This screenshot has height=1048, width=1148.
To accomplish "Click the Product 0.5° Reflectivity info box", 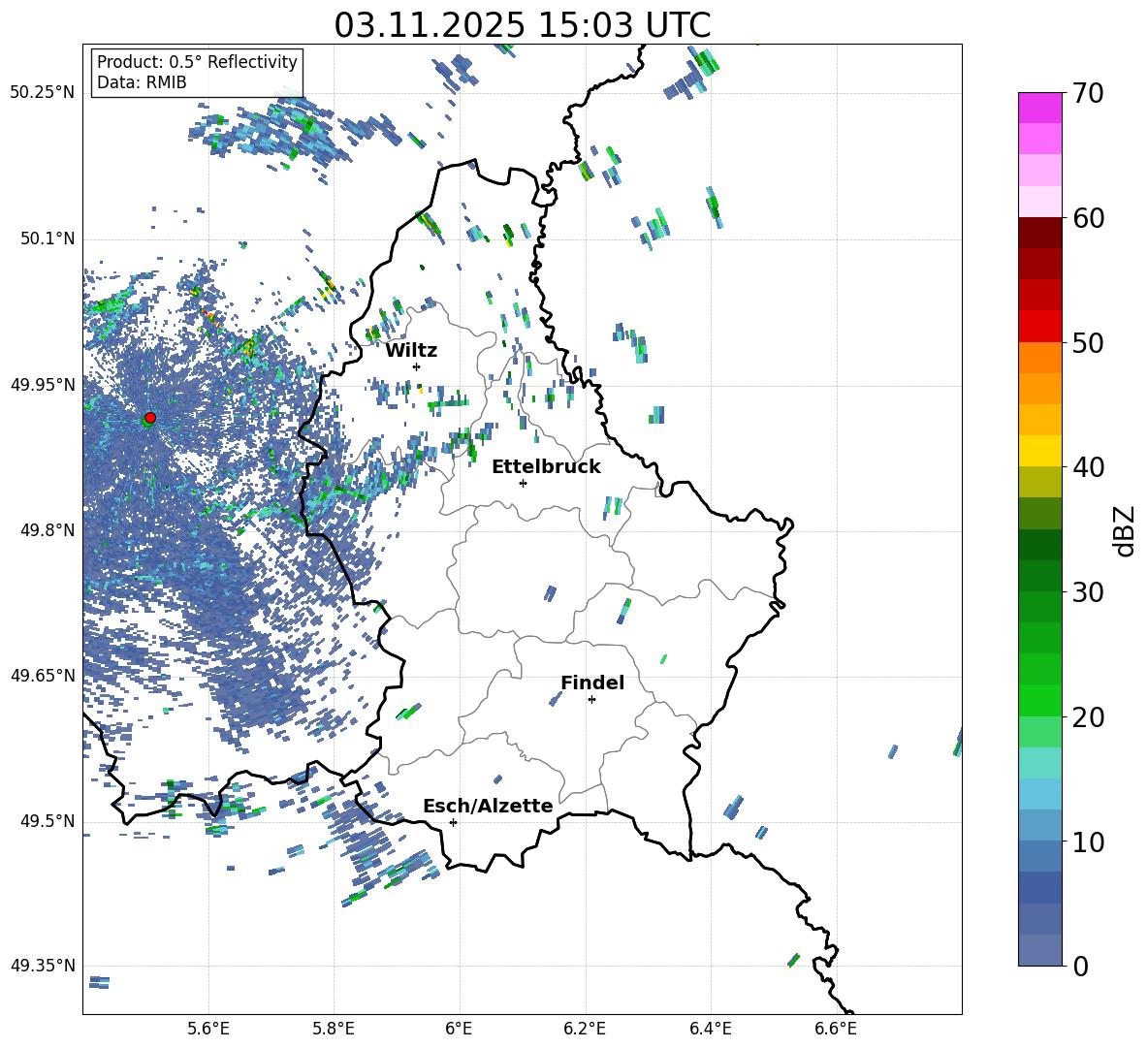I will click(197, 73).
